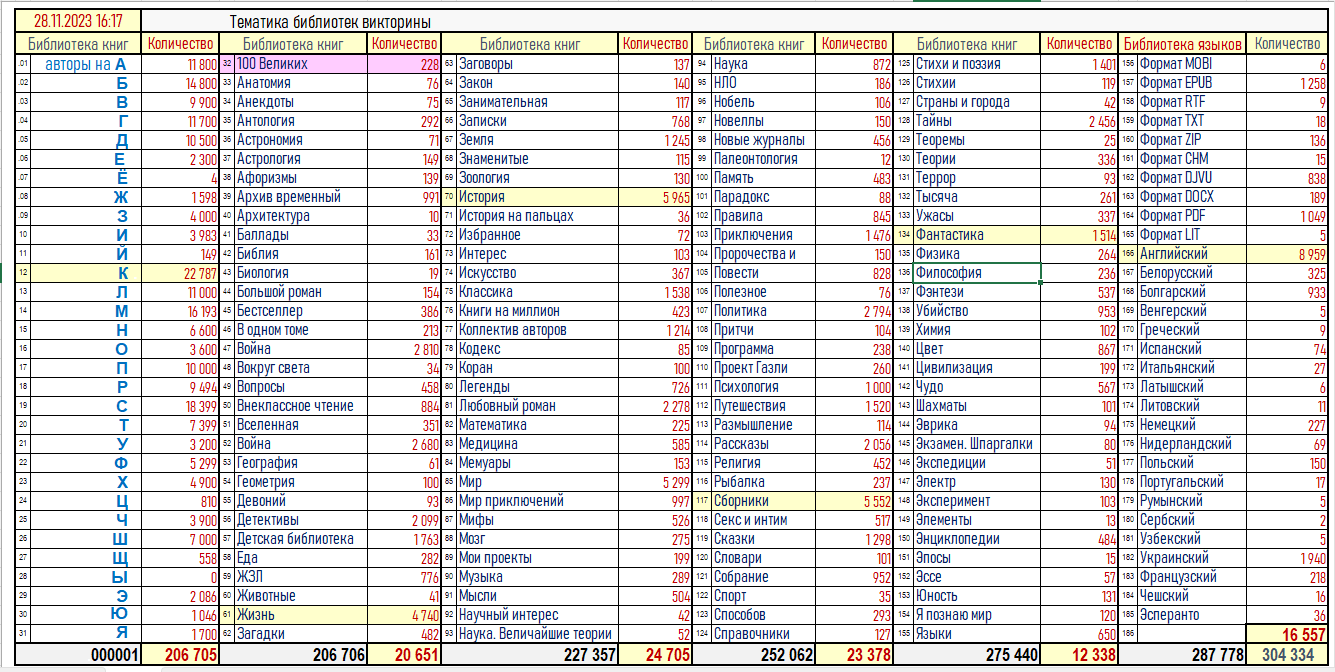Select the 'Путешествия' cell
Screen dimensions: 1335x672
(x=764, y=406)
